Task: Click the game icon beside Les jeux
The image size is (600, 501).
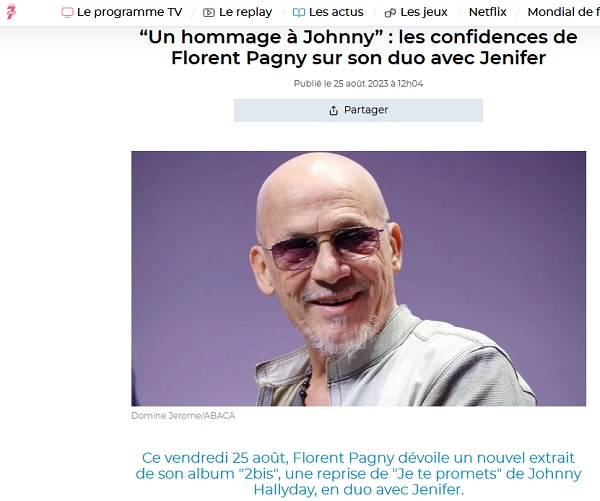Action: pos(390,13)
